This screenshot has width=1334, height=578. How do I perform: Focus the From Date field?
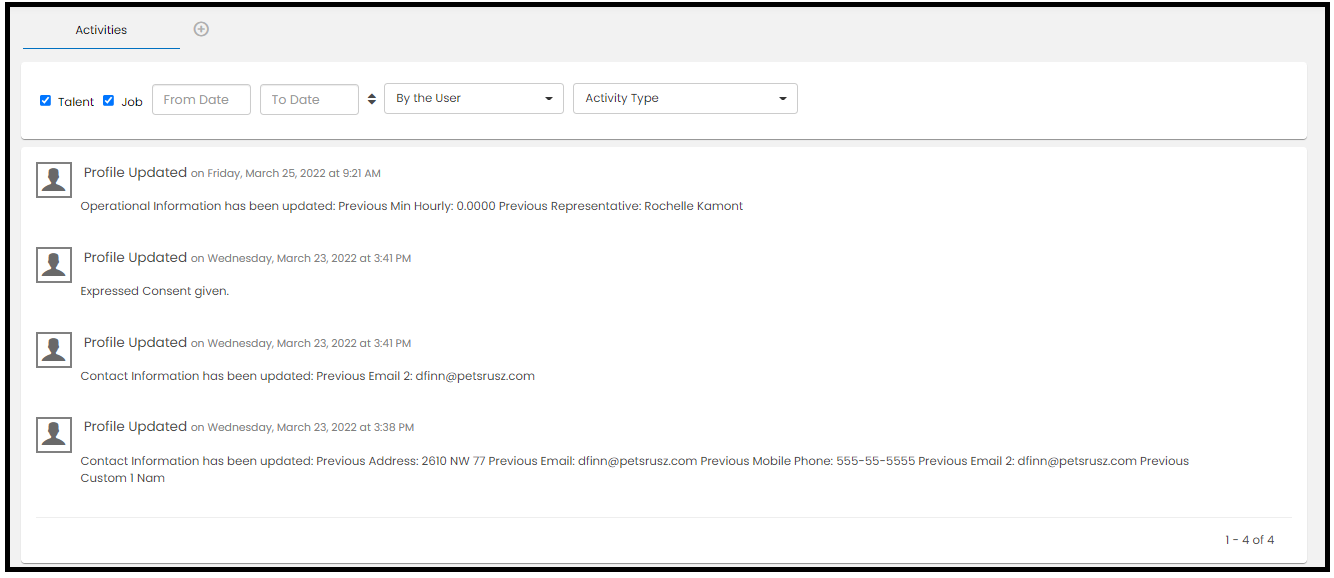201,100
